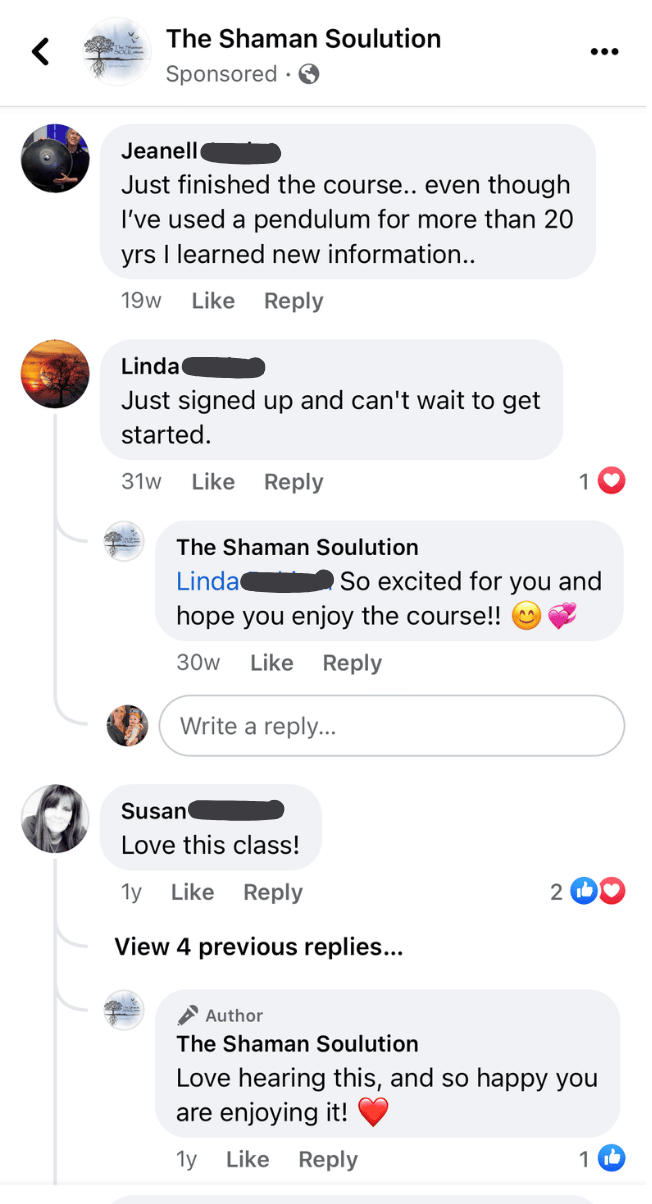This screenshot has height=1204, width=652.
Task: Tap thumbs-up reaction on author's reply
Action: (611, 1159)
